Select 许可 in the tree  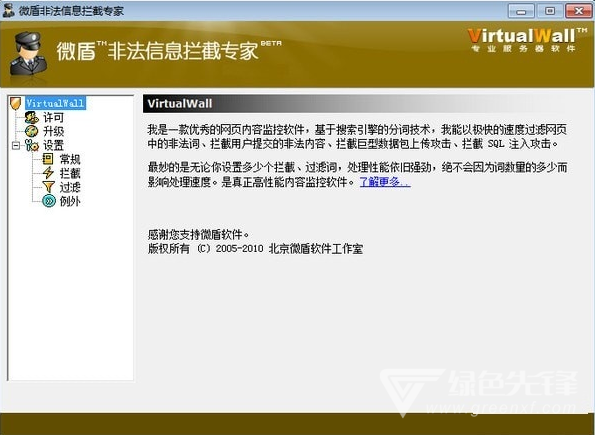pos(53,117)
